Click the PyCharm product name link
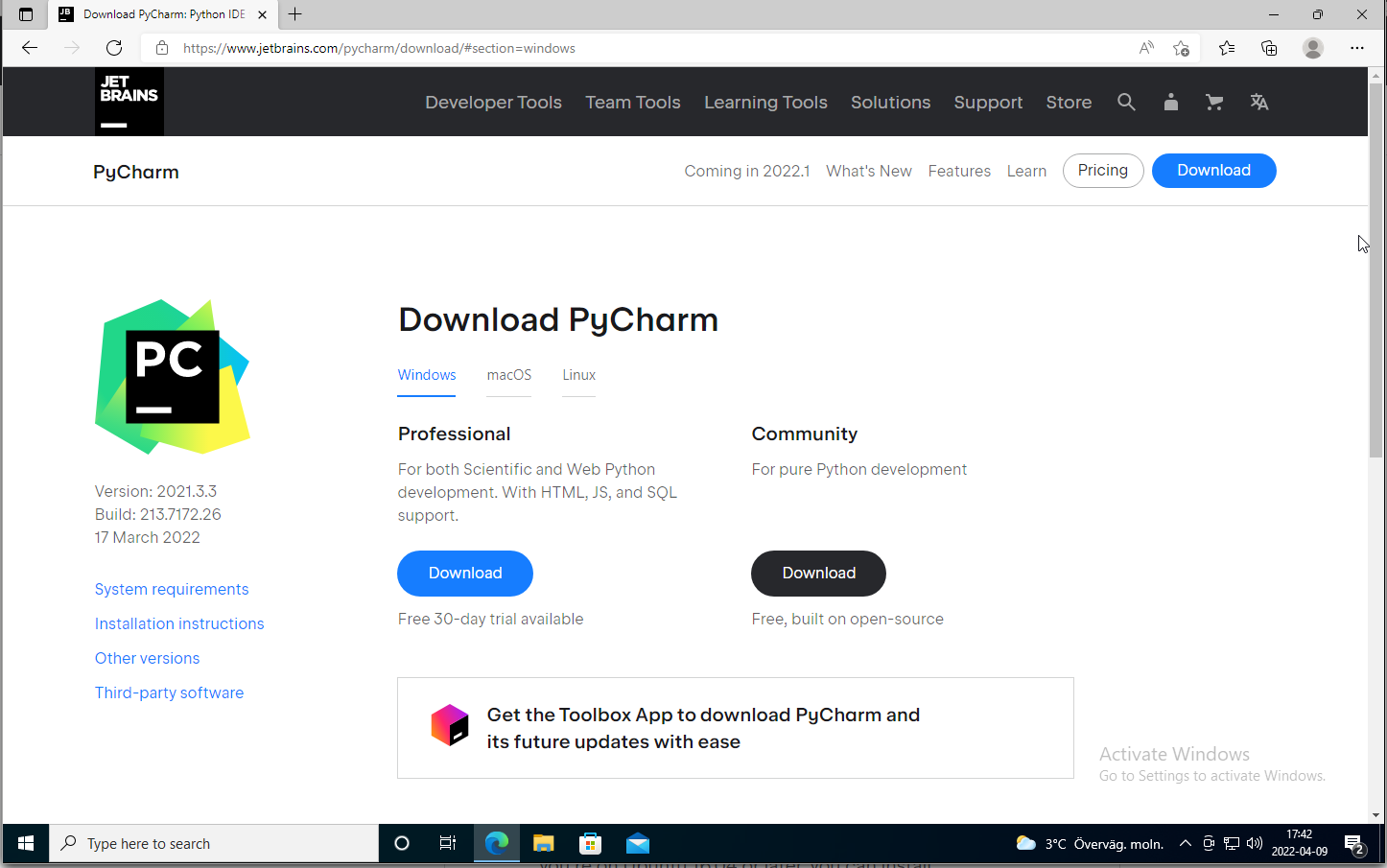Viewport: 1387px width, 868px height. (136, 172)
